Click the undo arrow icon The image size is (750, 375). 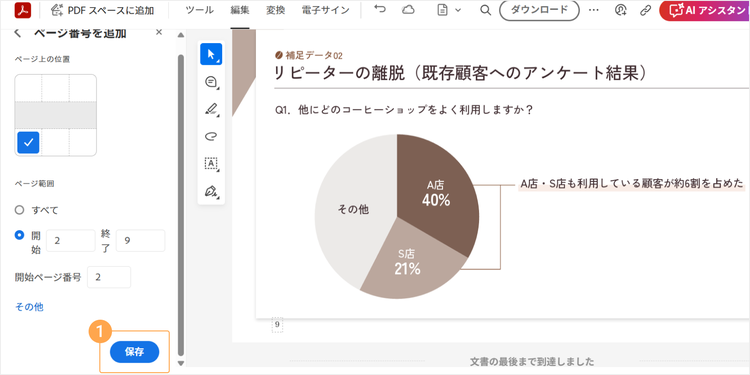point(380,10)
